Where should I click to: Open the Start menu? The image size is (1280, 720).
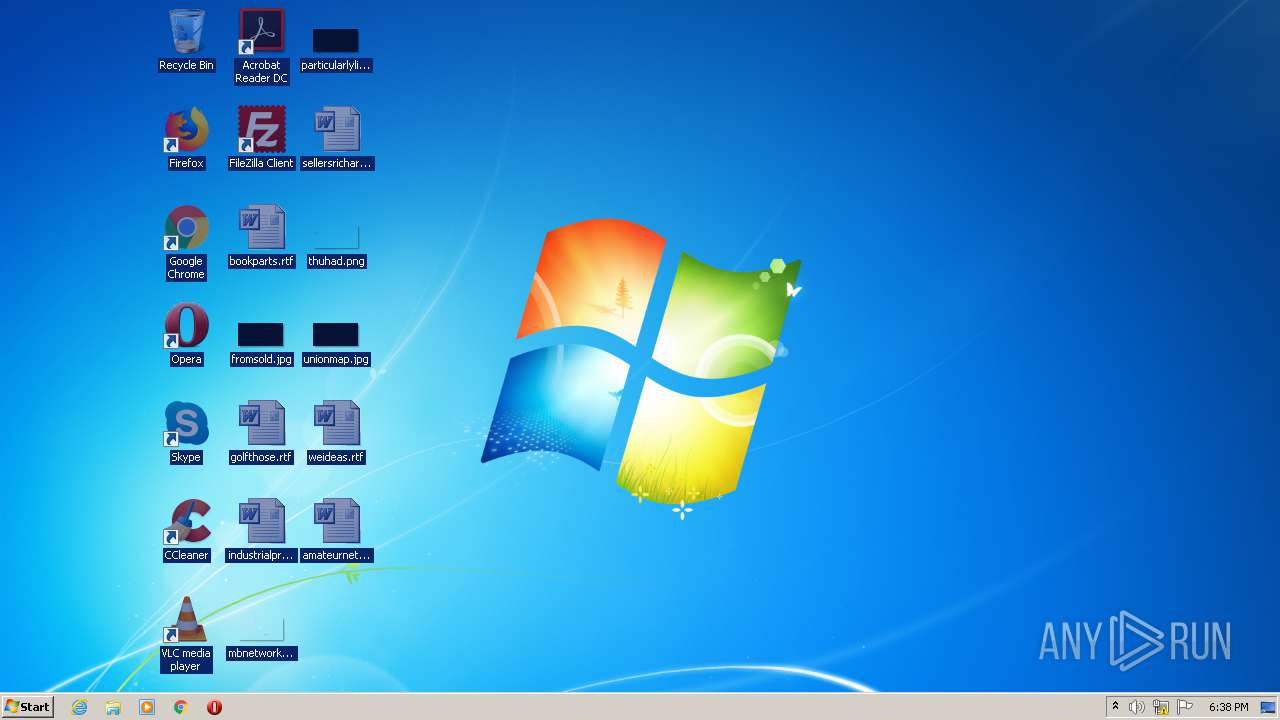pyautogui.click(x=28, y=707)
